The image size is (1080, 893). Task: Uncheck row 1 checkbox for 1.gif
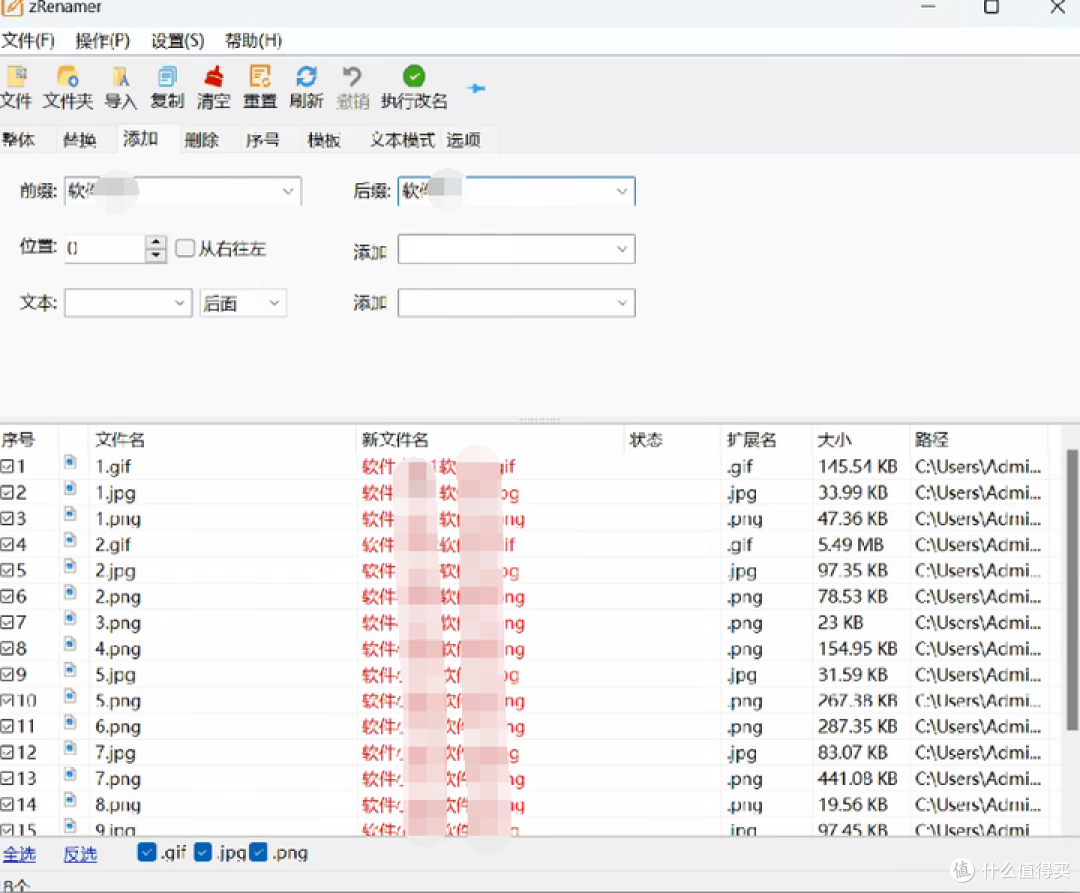point(7,466)
